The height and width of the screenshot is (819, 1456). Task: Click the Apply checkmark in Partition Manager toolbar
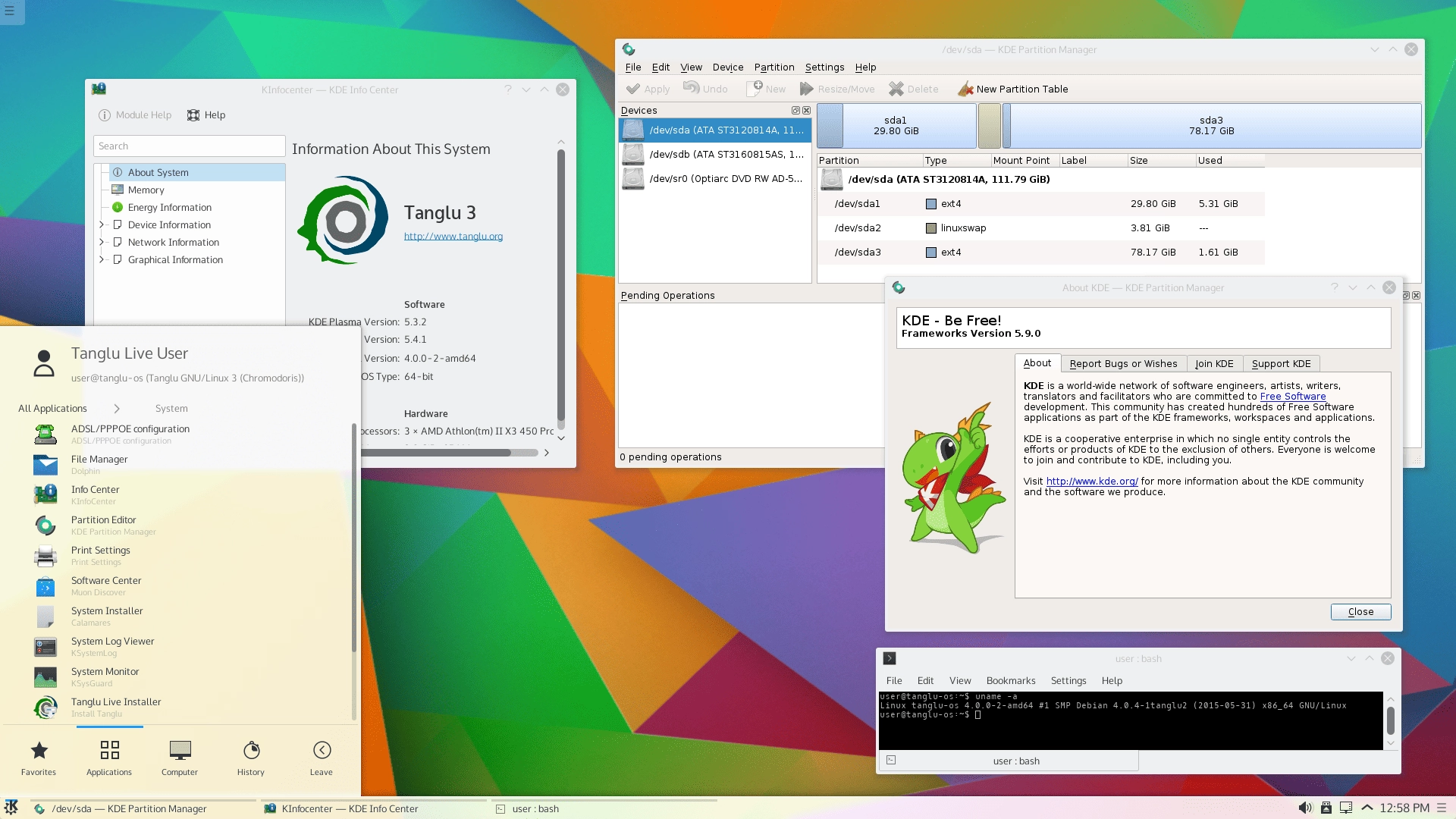(x=633, y=89)
